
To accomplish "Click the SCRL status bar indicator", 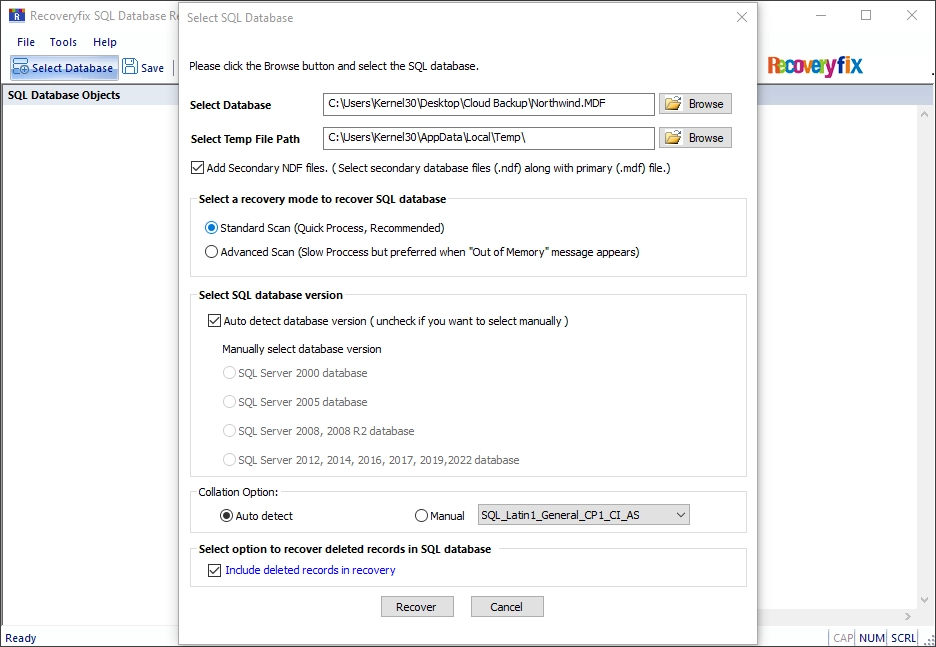I will [903, 638].
